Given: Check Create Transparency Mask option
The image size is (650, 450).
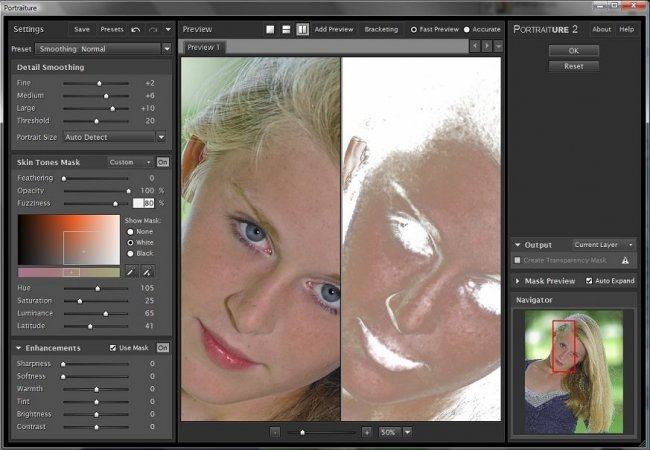Looking at the screenshot, I should click(x=517, y=260).
